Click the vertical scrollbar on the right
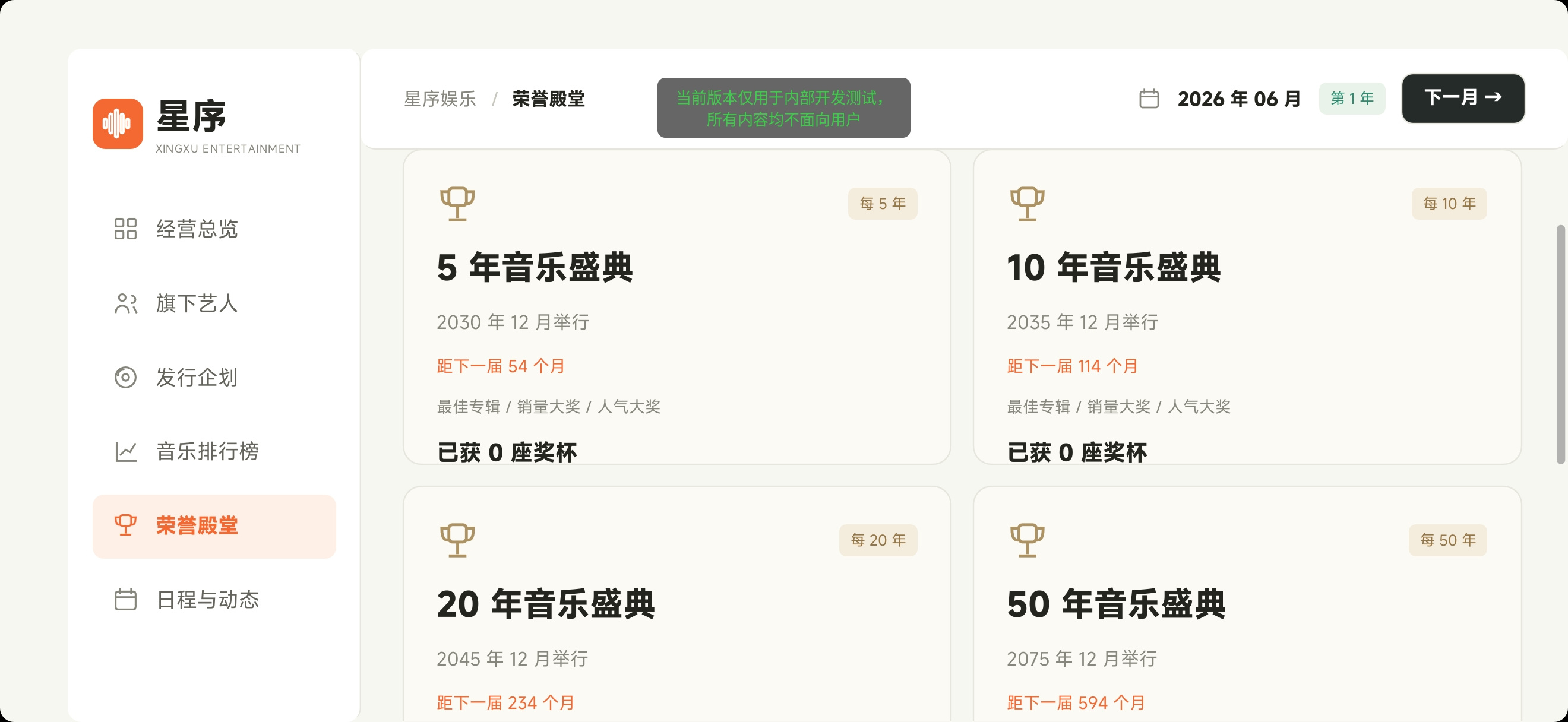1568x722 pixels. coord(1560,344)
